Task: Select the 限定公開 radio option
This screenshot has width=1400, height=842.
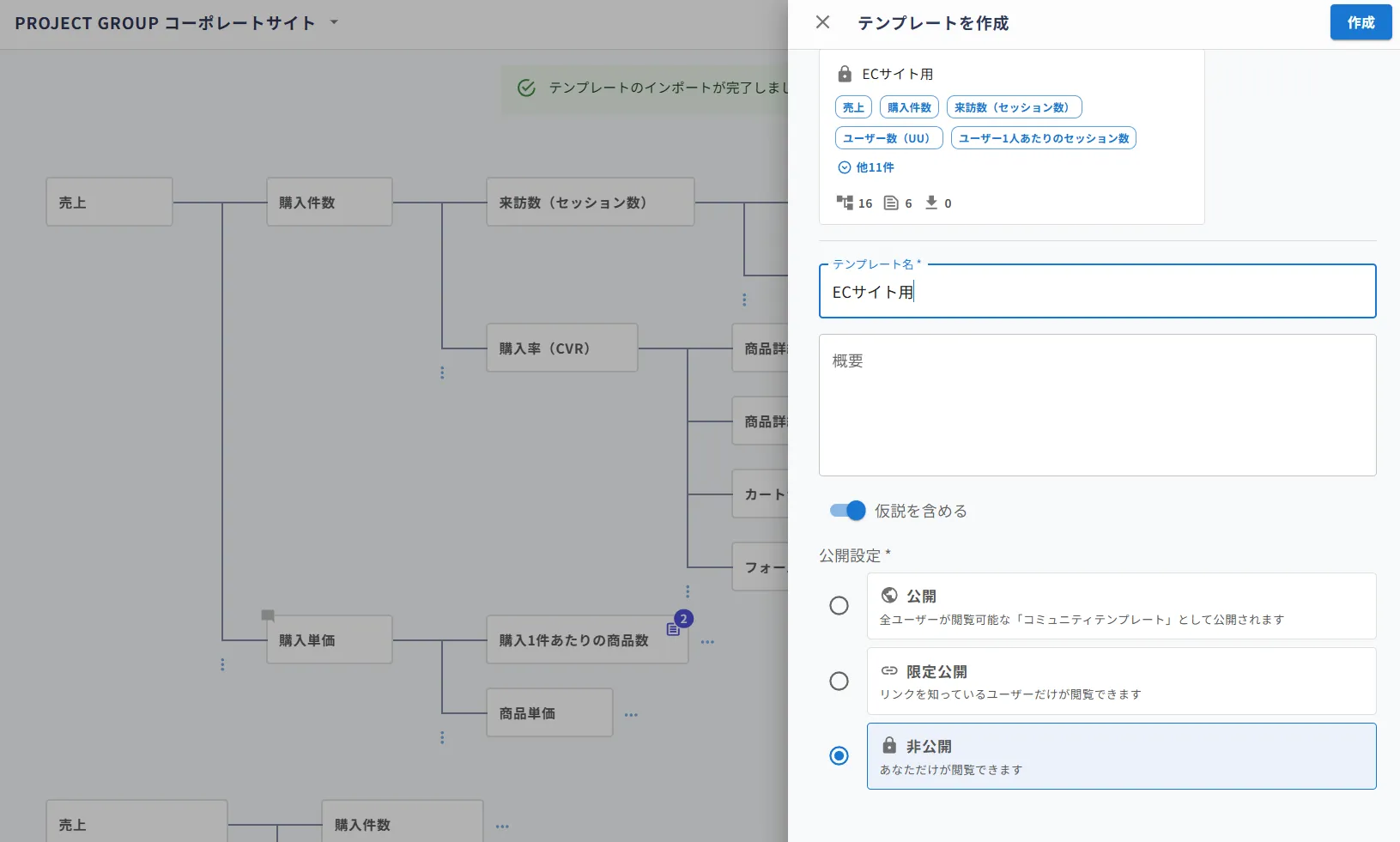Action: click(839, 681)
